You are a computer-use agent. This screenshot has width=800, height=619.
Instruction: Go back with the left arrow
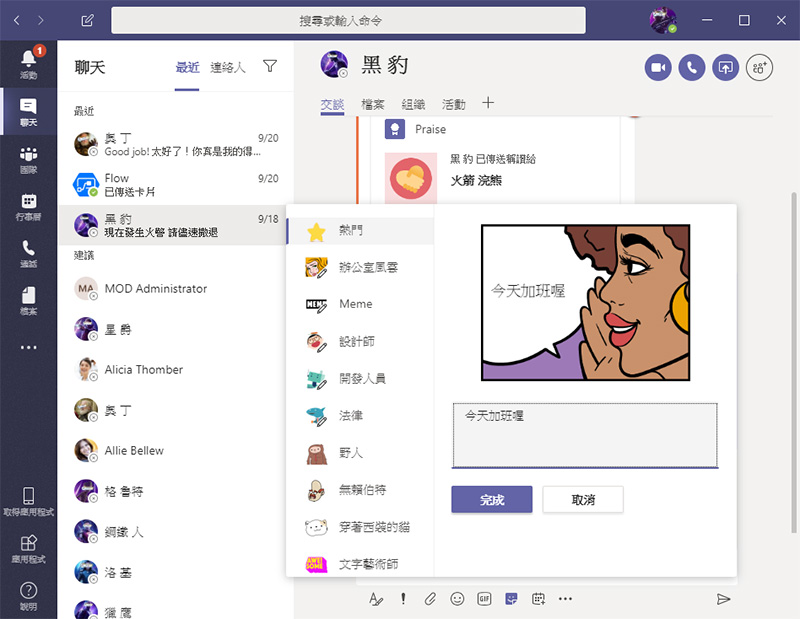(x=17, y=20)
